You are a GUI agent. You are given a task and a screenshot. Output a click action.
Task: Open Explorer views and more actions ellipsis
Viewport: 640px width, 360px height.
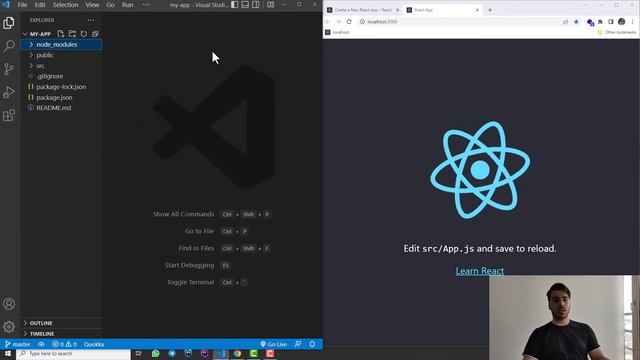[91, 20]
